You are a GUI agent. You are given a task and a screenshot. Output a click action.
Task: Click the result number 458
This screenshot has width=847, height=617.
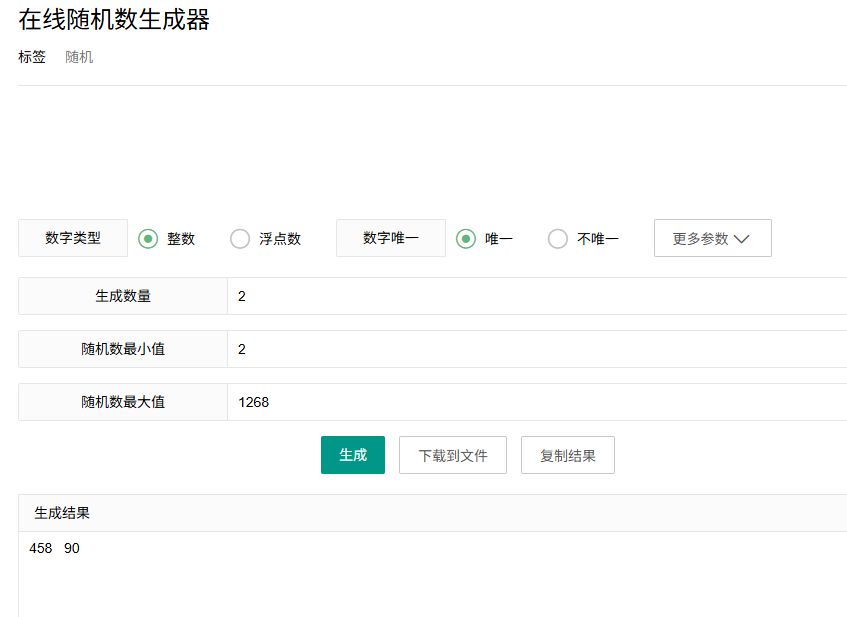pos(41,548)
